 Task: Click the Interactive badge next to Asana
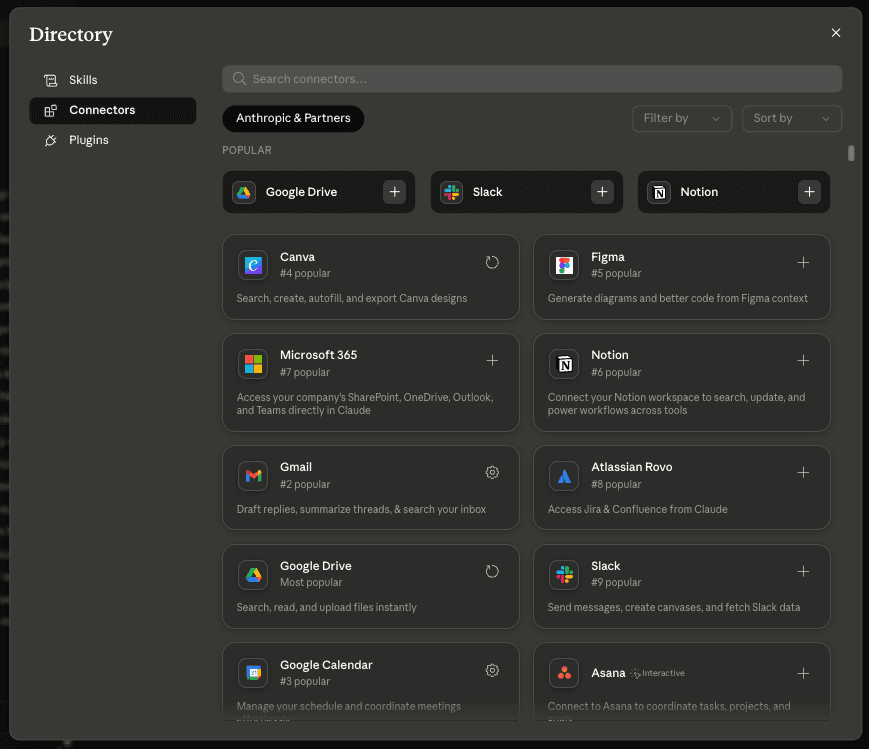coord(658,673)
